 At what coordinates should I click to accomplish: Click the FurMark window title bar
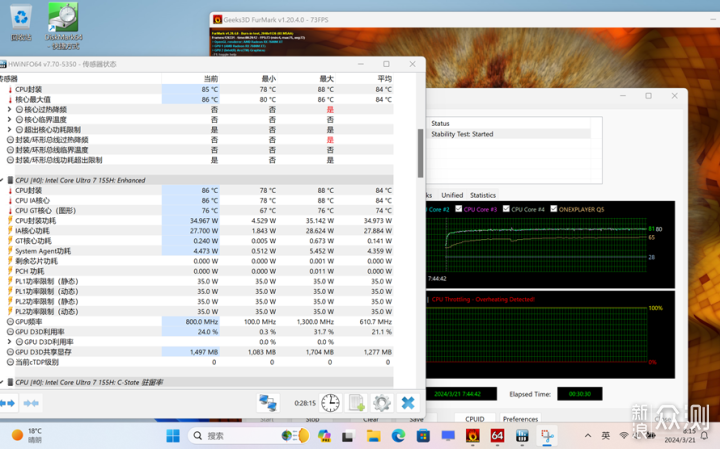click(x=464, y=19)
